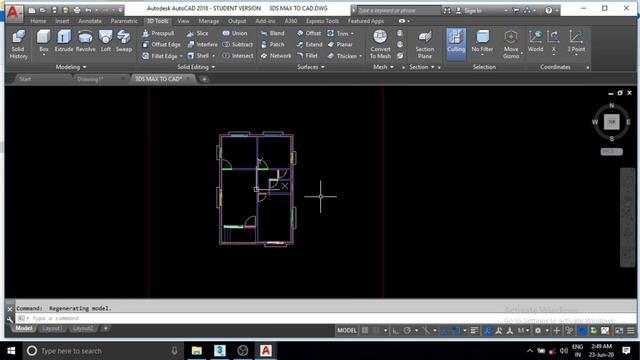Open the Express Tools ribbon tab

(322, 21)
